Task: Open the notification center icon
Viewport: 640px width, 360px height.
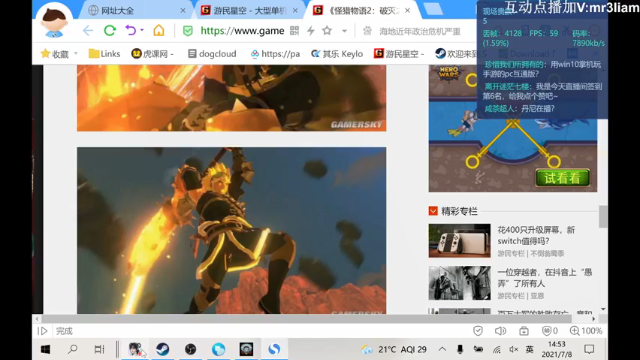Action: [589, 349]
